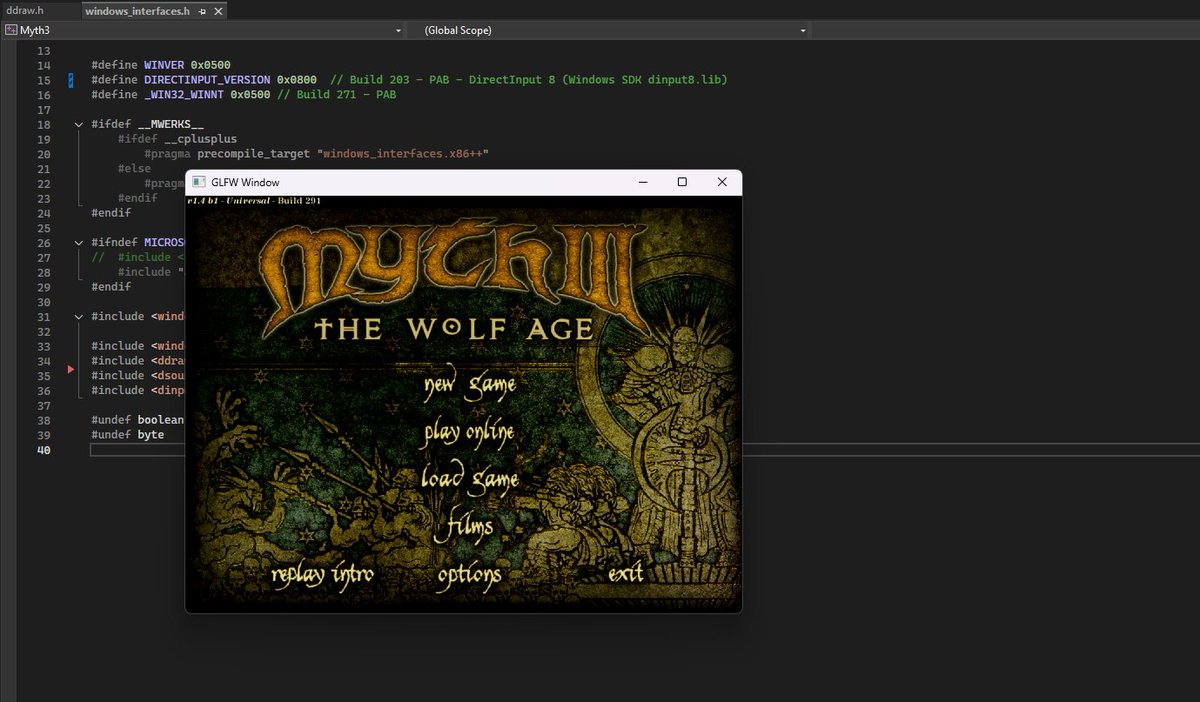
Task: Open options in Myth III menu
Action: tap(469, 575)
